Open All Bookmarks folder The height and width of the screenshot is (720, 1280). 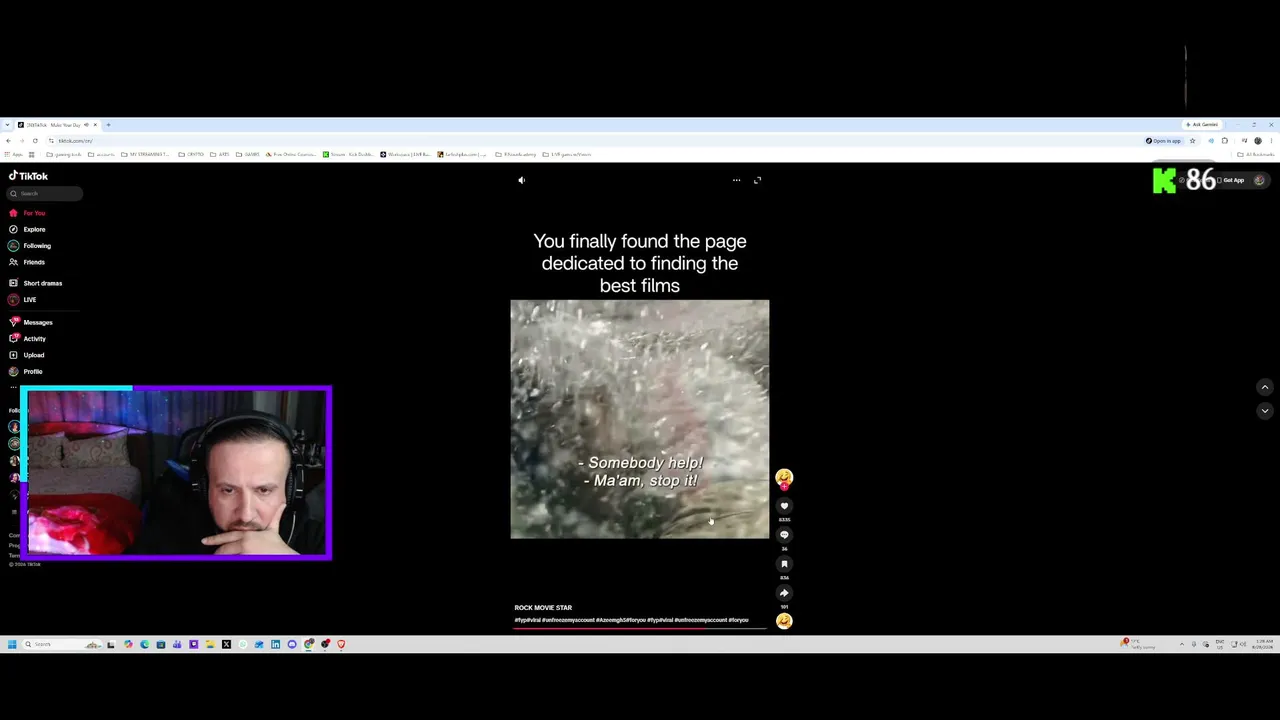[x=1256, y=155]
